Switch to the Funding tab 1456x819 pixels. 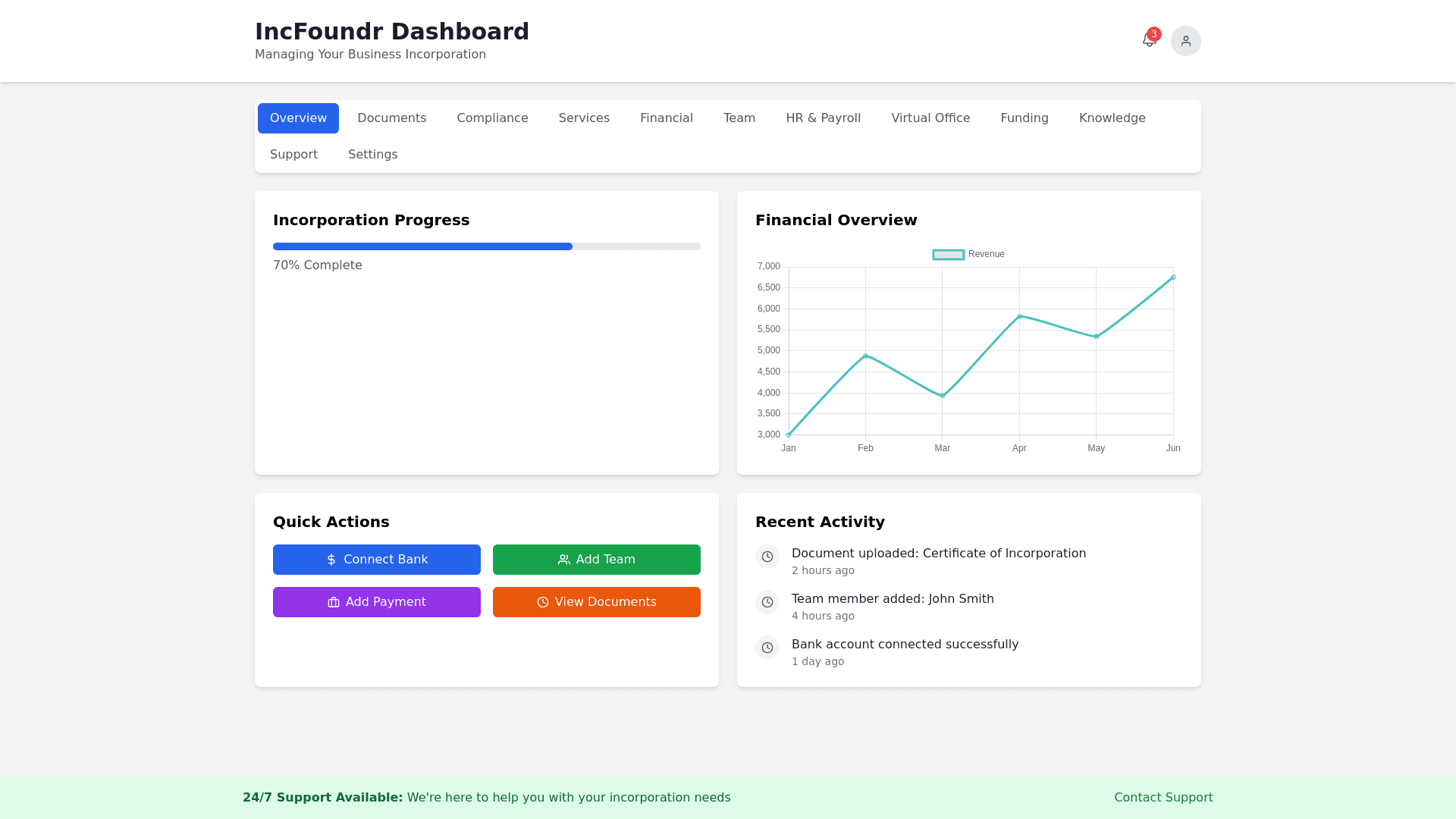point(1024,118)
